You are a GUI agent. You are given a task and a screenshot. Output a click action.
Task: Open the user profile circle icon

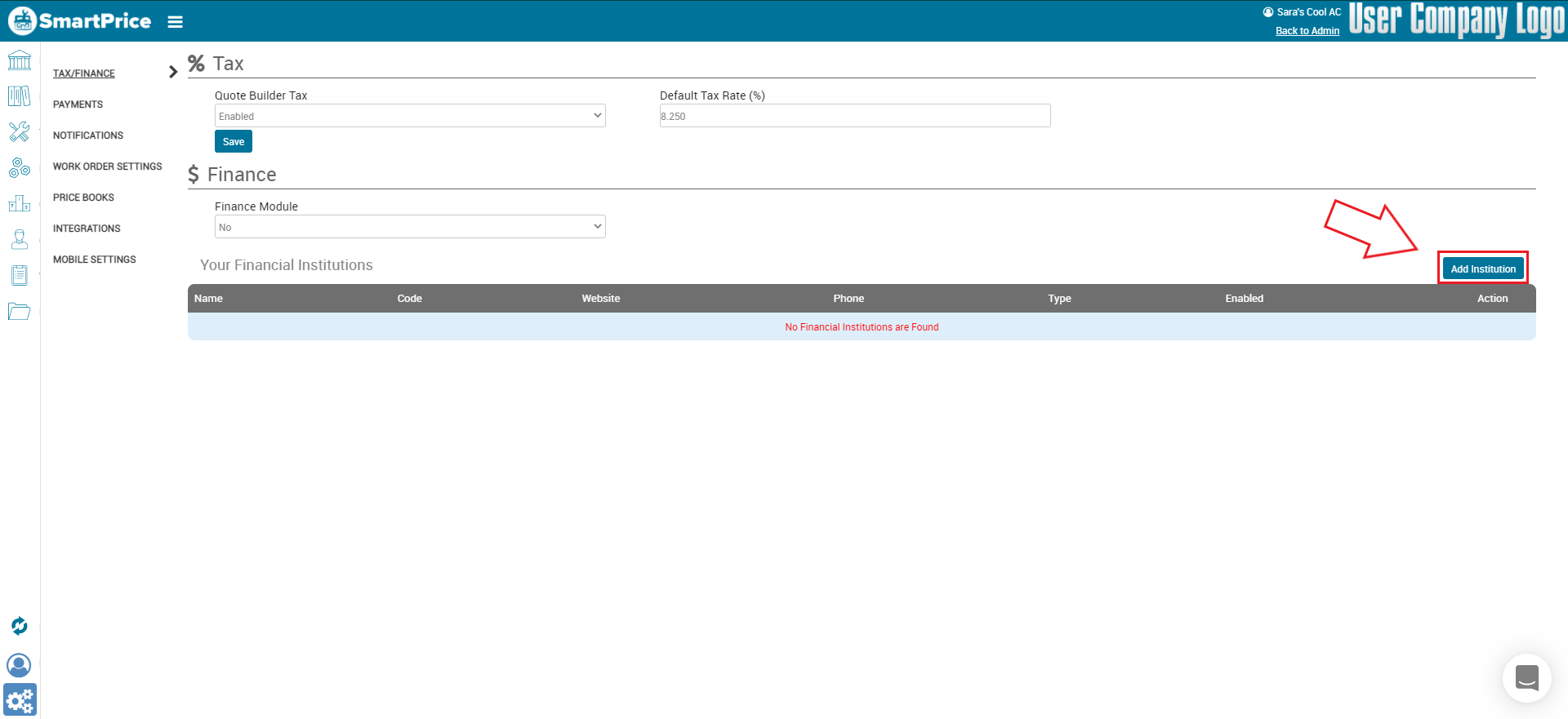(x=20, y=665)
